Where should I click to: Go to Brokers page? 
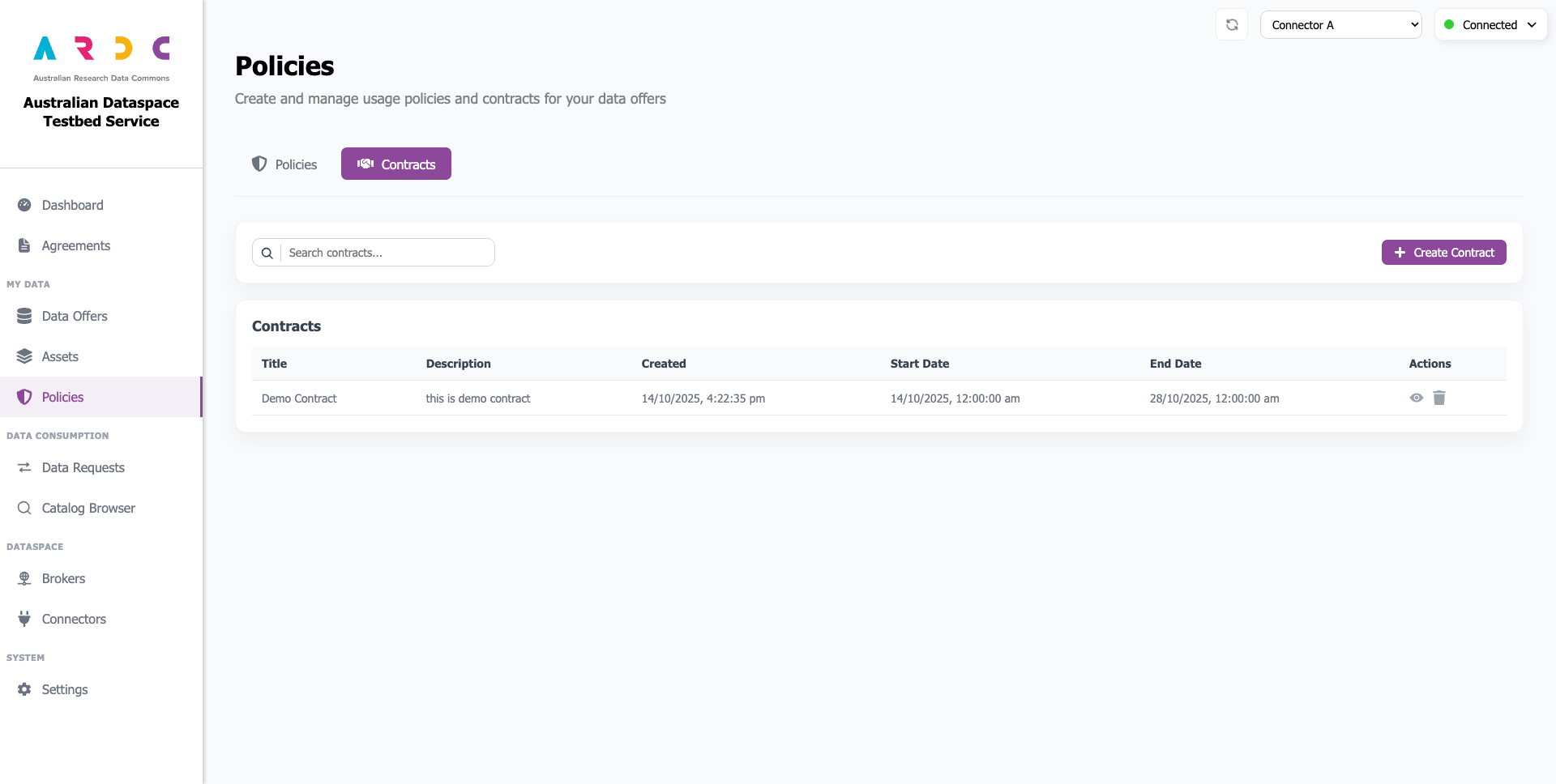coord(101,578)
